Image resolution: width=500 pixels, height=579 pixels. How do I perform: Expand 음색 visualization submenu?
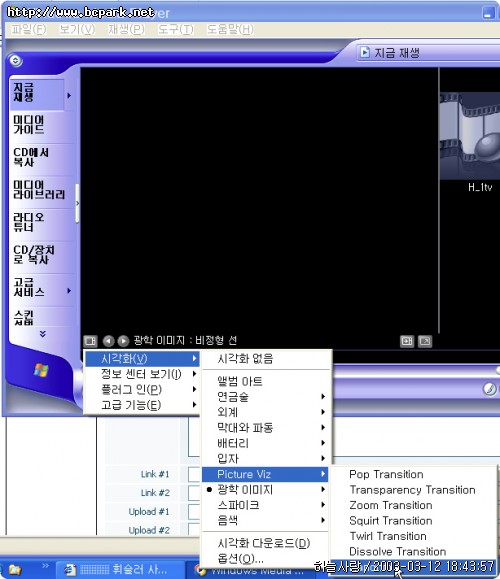click(266, 520)
